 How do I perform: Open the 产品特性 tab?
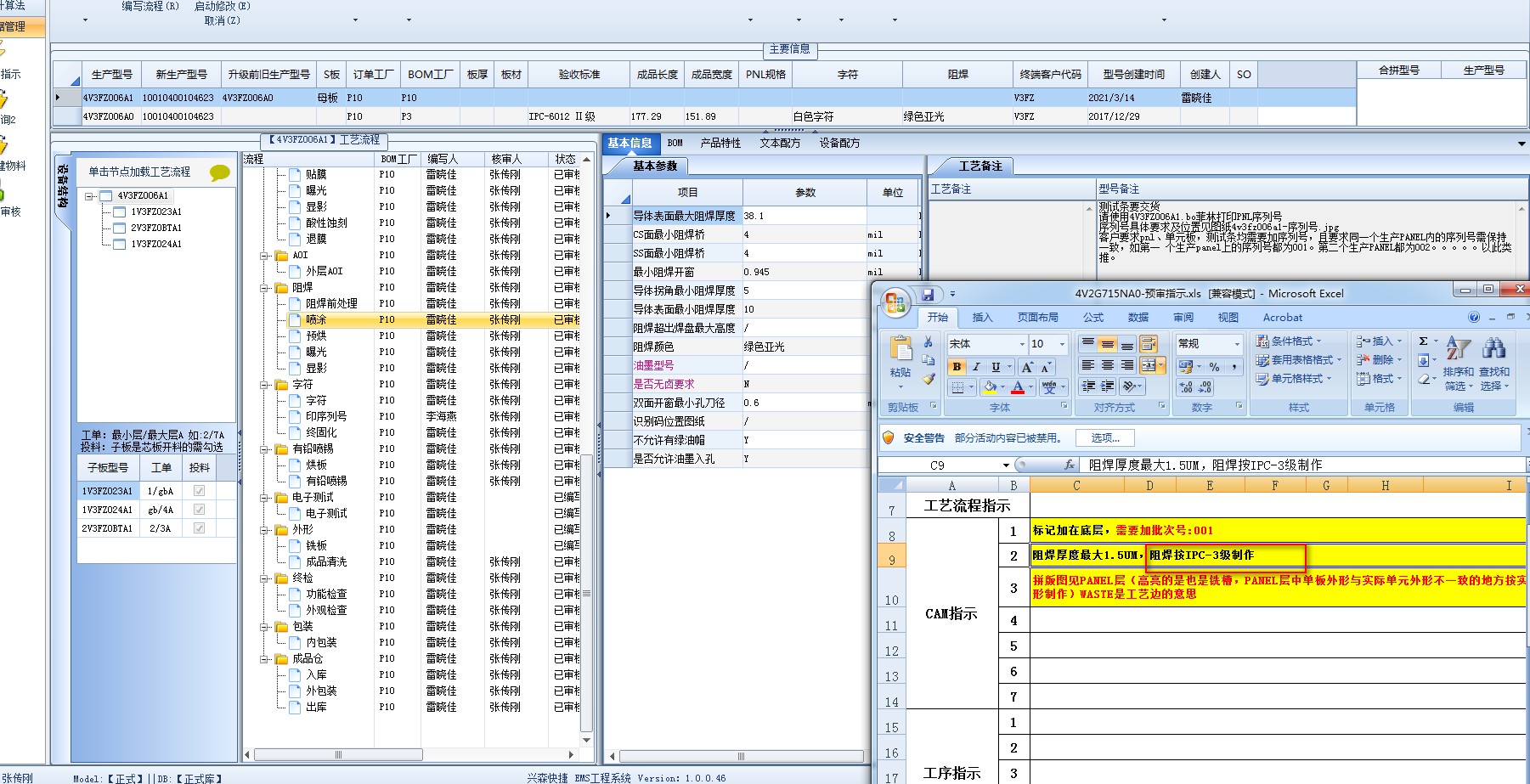720,144
